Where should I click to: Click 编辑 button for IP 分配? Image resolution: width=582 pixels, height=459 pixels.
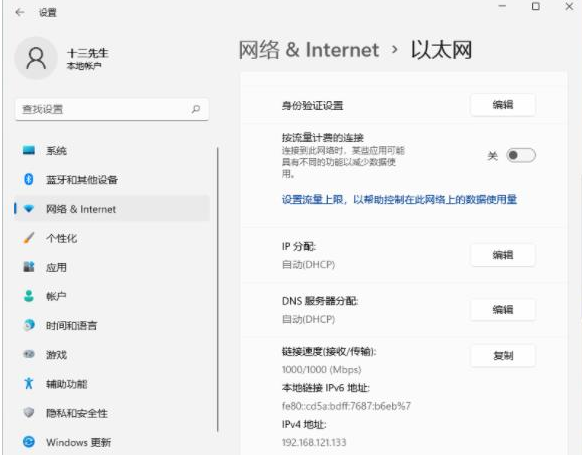click(503, 255)
